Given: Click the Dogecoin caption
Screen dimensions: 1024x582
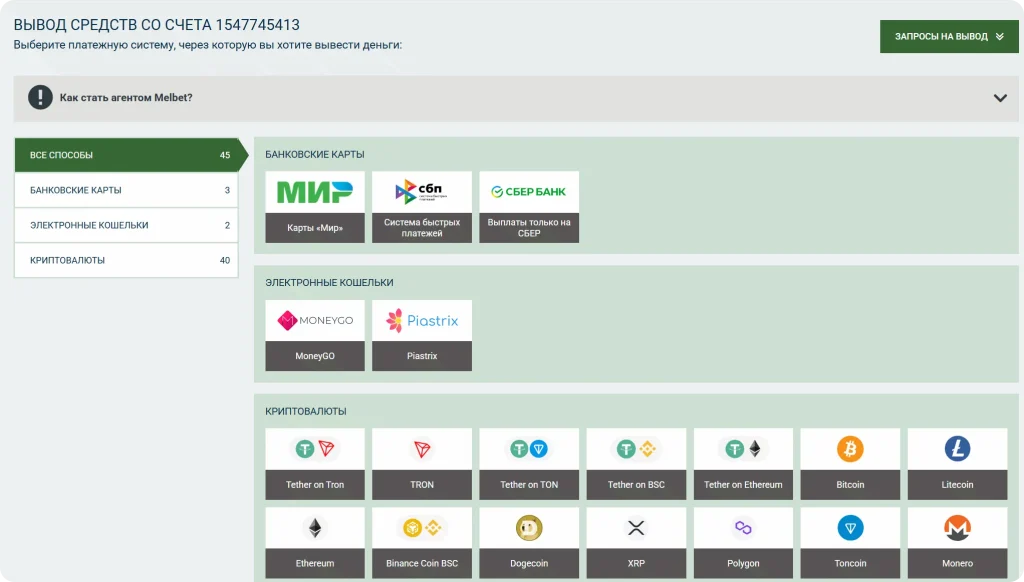Looking at the screenshot, I should click(x=529, y=563).
